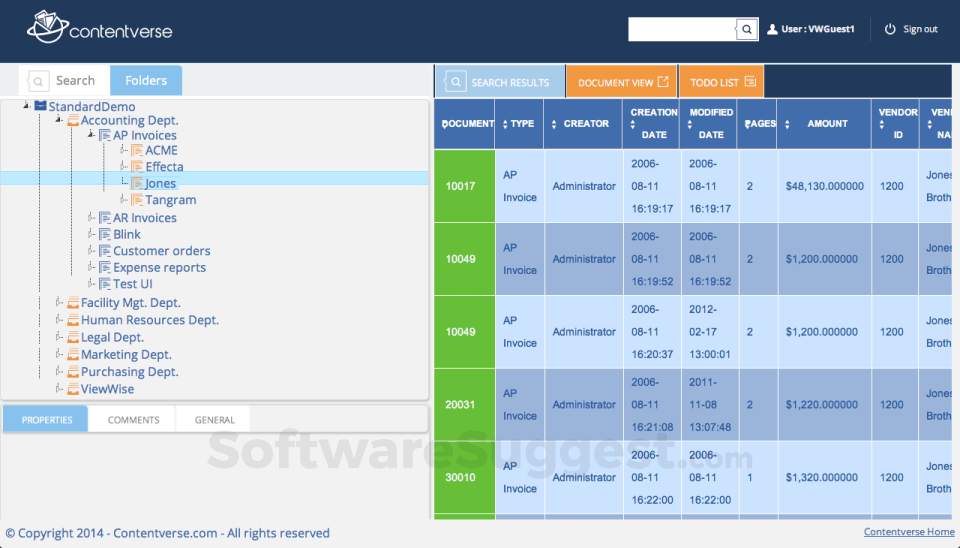Click the Expense reports drawer icon
The height and width of the screenshot is (548, 960).
pyautogui.click(x=105, y=268)
